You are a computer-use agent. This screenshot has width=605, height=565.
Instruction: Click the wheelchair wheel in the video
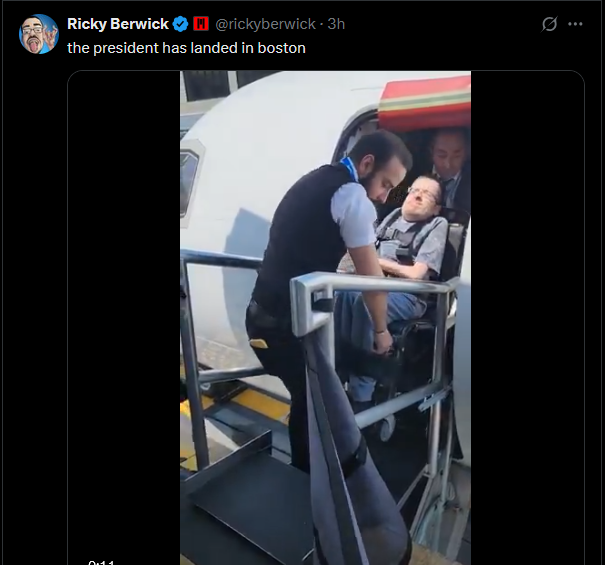pos(387,426)
